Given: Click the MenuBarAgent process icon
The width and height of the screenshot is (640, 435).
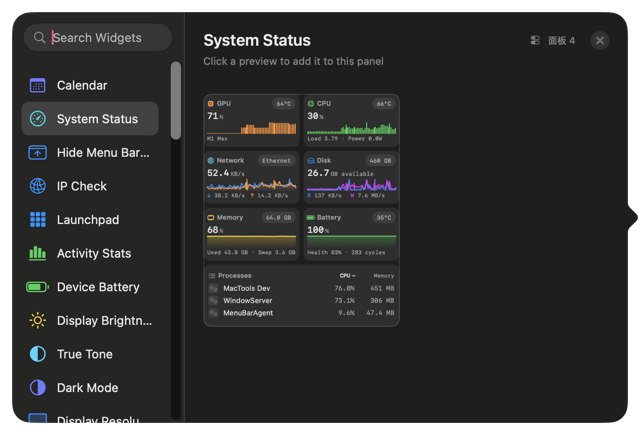Looking at the screenshot, I should (213, 313).
